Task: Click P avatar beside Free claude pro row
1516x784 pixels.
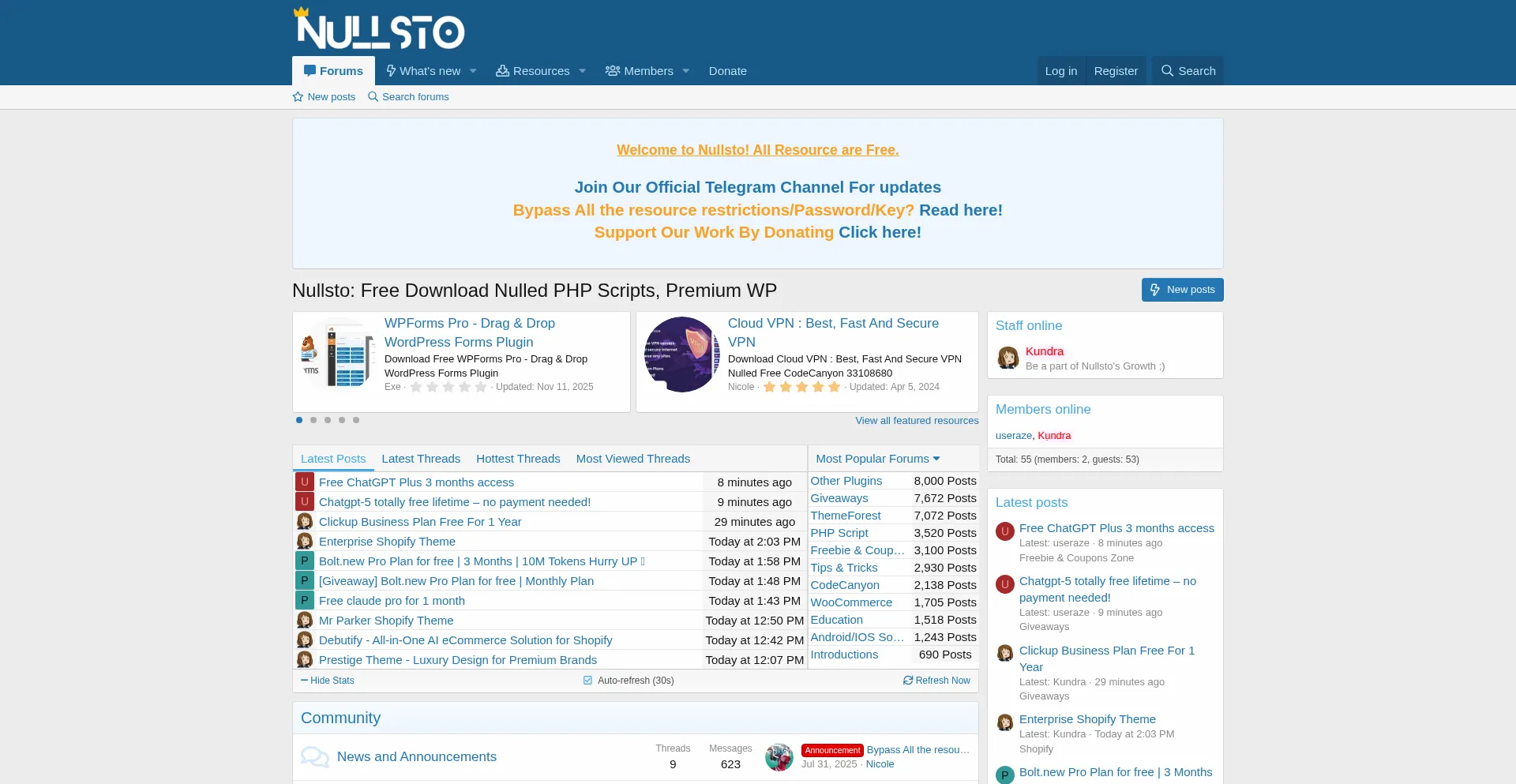Action: [305, 600]
